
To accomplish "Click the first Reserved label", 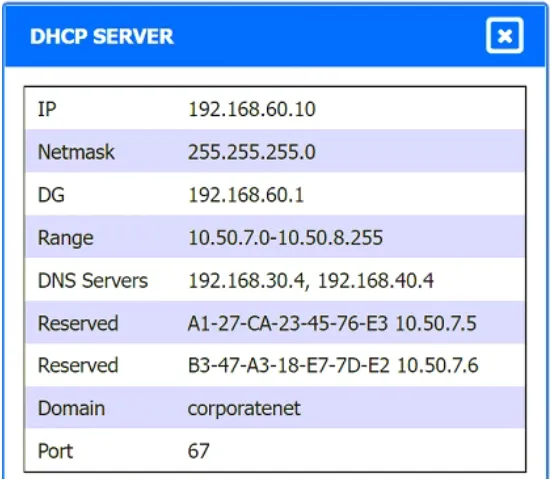I will click(78, 323).
